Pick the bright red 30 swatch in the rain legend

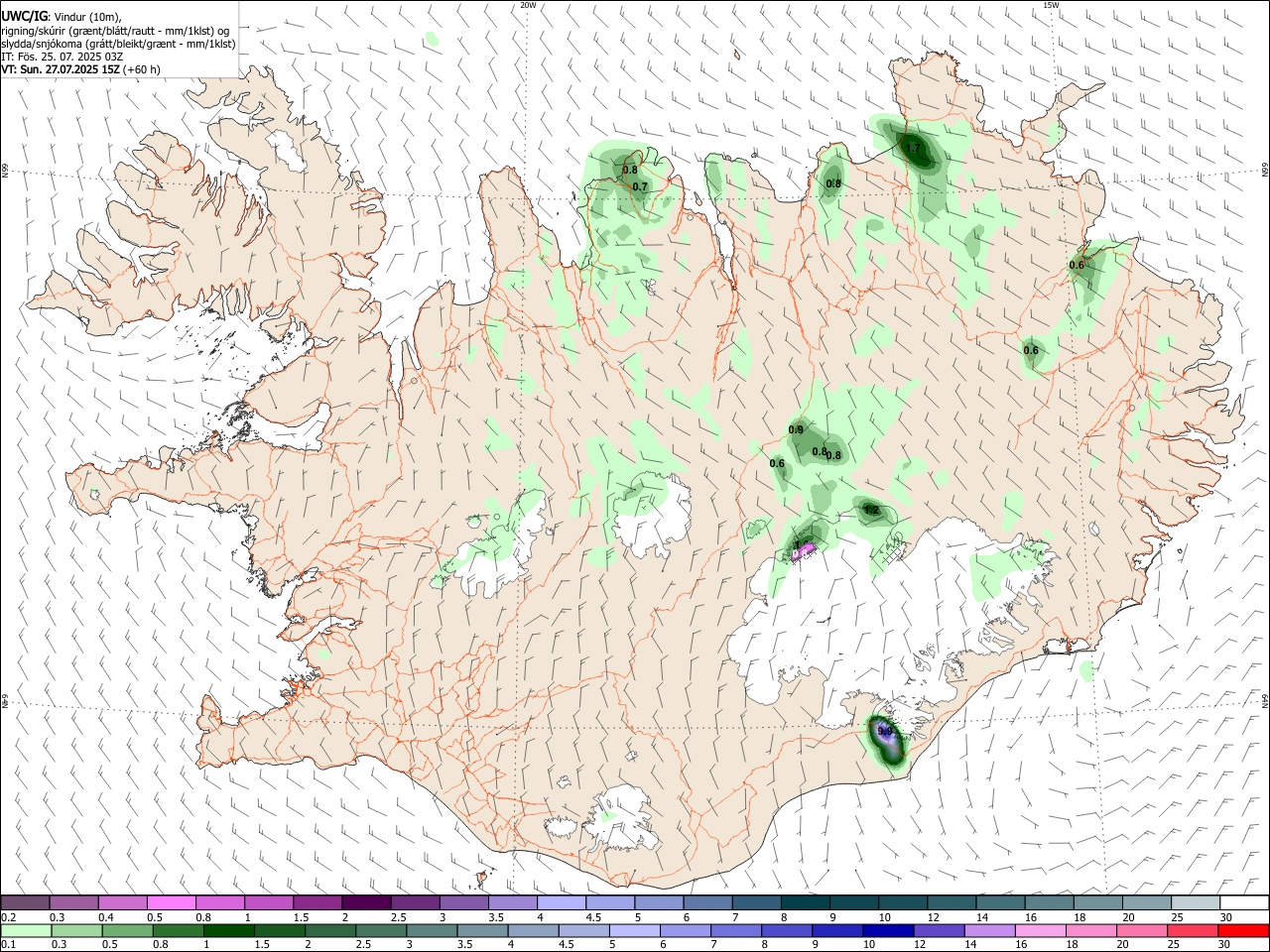pos(1243,930)
